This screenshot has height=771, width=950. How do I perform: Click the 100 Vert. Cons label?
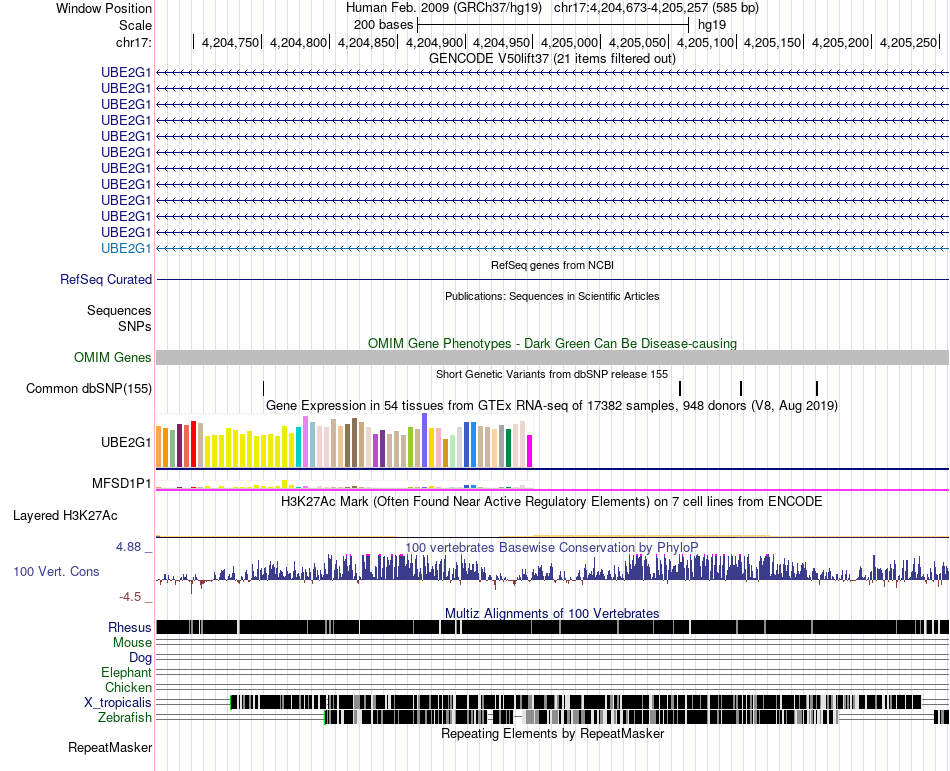point(56,571)
